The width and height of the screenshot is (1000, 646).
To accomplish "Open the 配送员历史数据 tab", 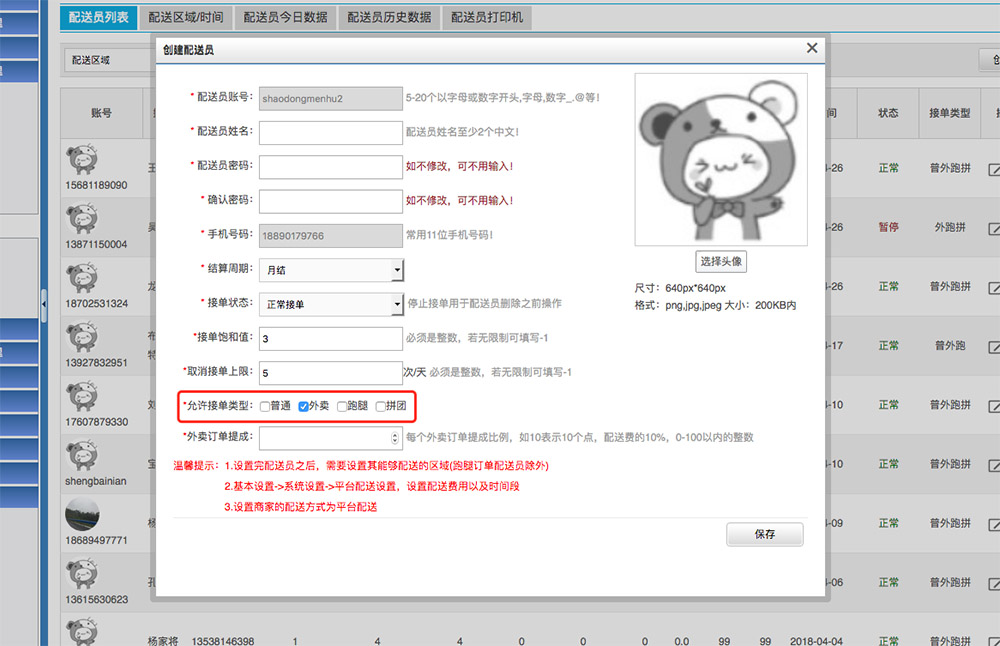I will coord(390,17).
